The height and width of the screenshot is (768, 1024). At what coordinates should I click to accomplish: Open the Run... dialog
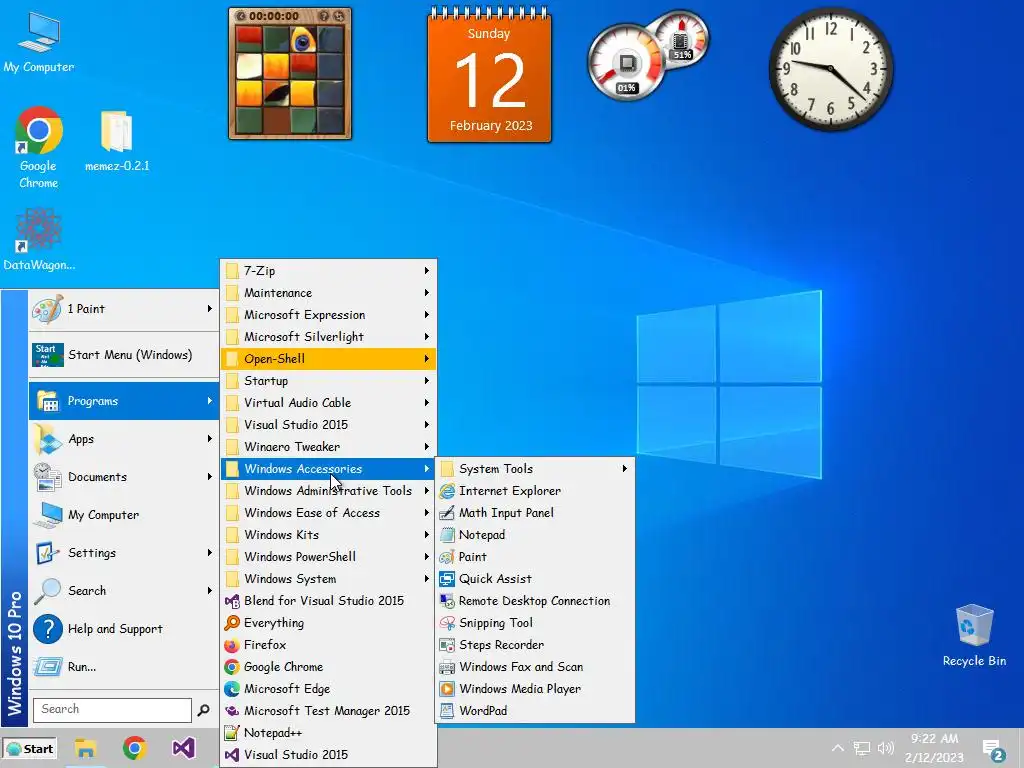click(123, 666)
